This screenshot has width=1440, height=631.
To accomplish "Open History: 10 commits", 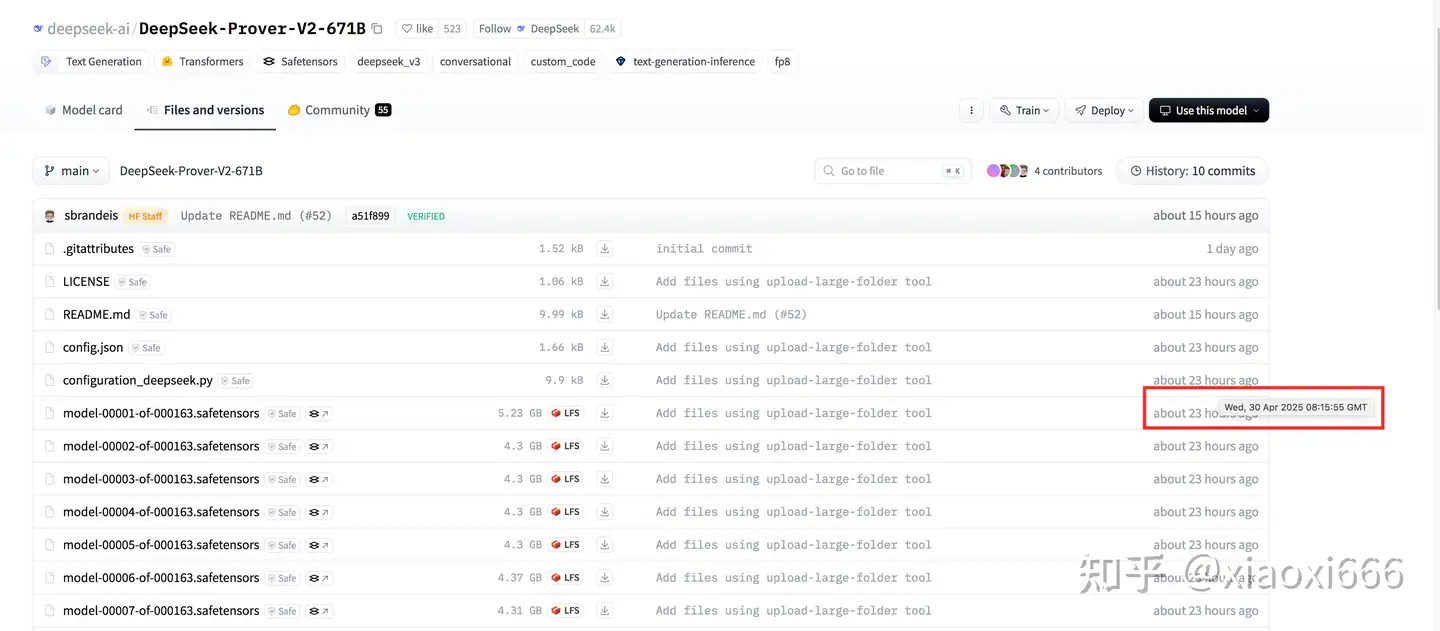I will pos(1192,171).
